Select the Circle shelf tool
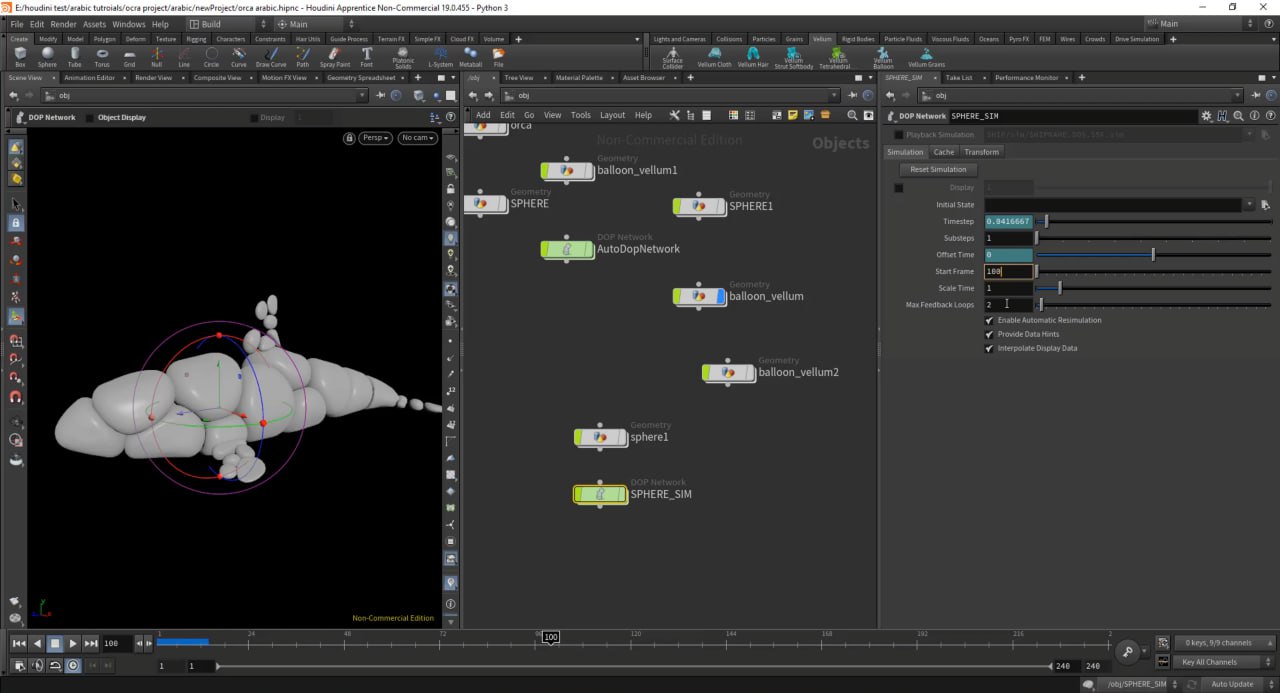This screenshot has width=1280, height=693. pyautogui.click(x=211, y=56)
